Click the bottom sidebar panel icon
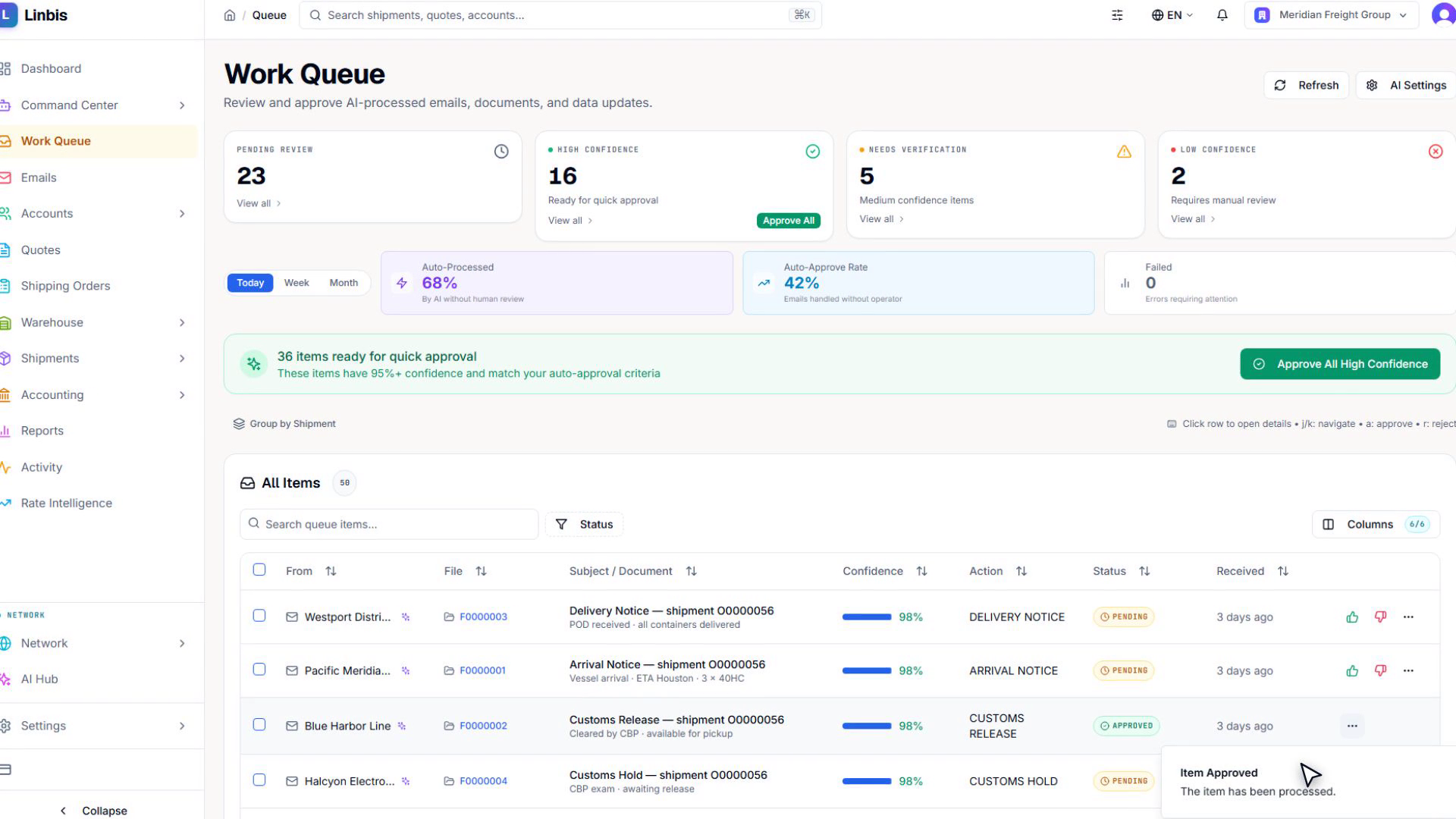Screen dimensions: 1456x819 (6, 770)
